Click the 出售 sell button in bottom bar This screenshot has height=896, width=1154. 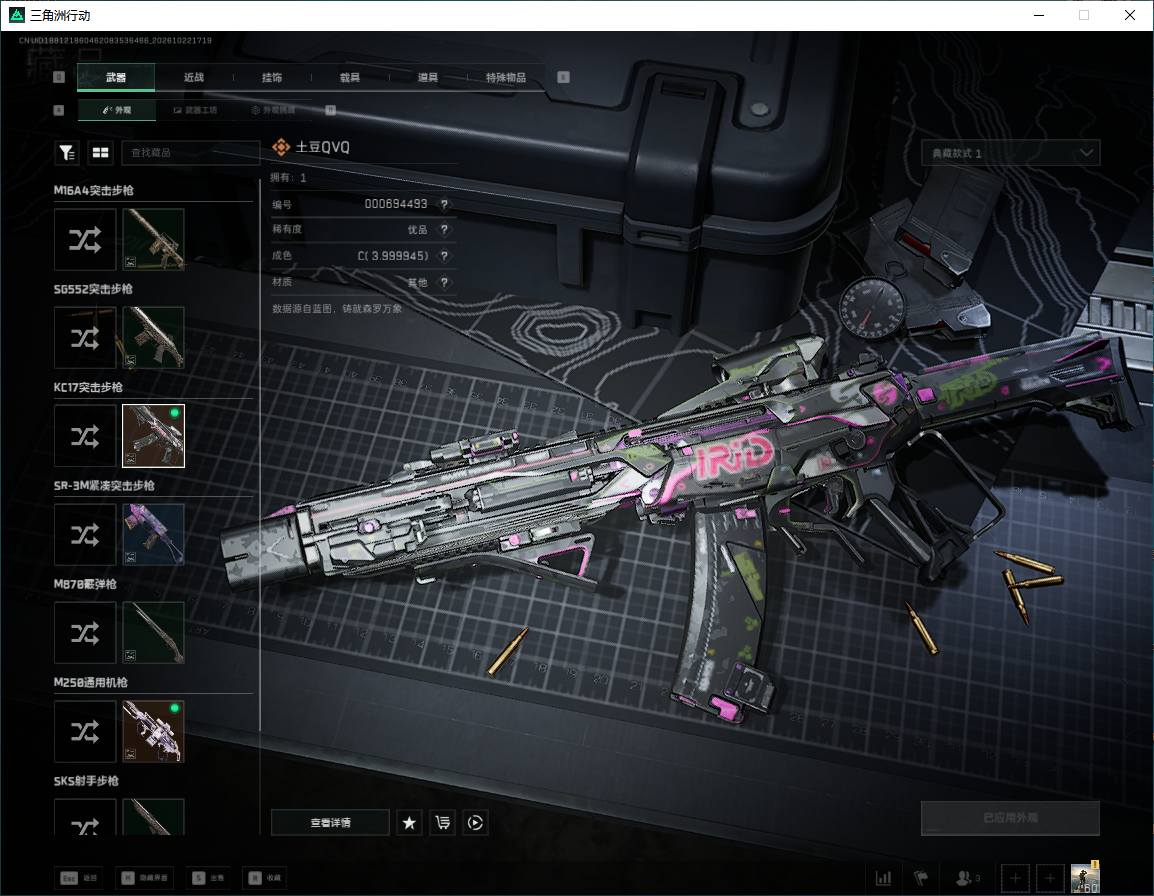tap(208, 878)
